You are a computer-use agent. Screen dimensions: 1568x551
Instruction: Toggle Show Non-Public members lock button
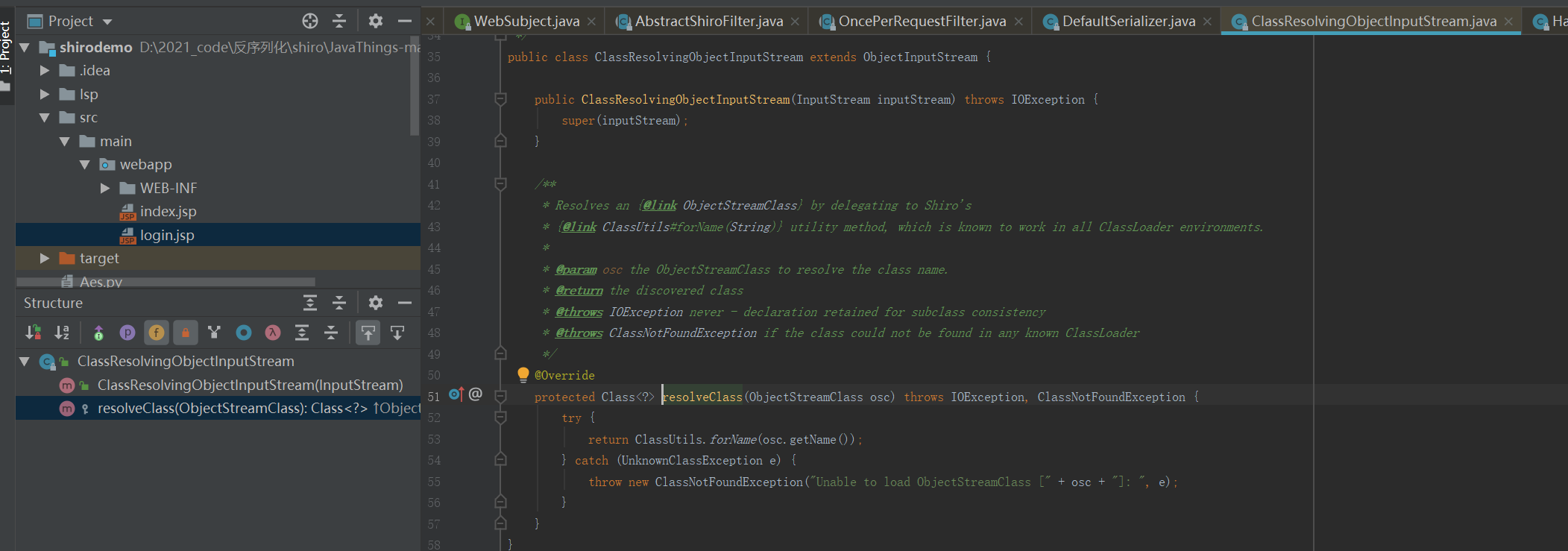click(186, 333)
